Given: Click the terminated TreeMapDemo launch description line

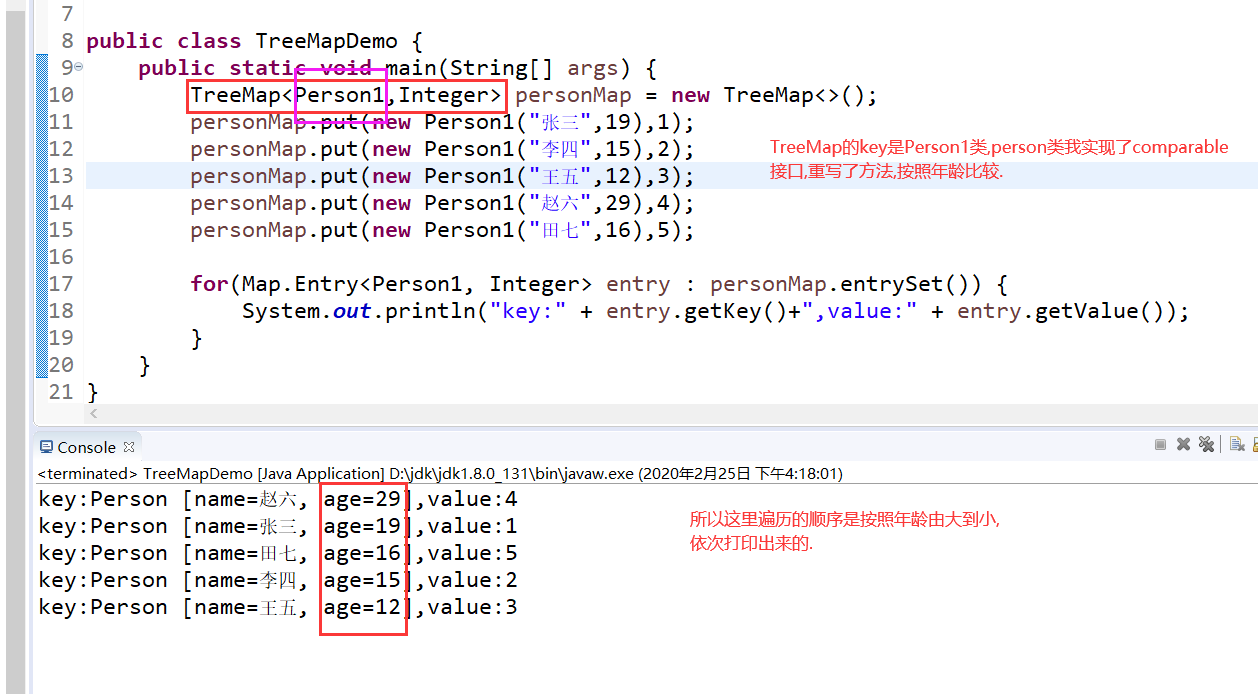Looking at the screenshot, I should [440, 474].
